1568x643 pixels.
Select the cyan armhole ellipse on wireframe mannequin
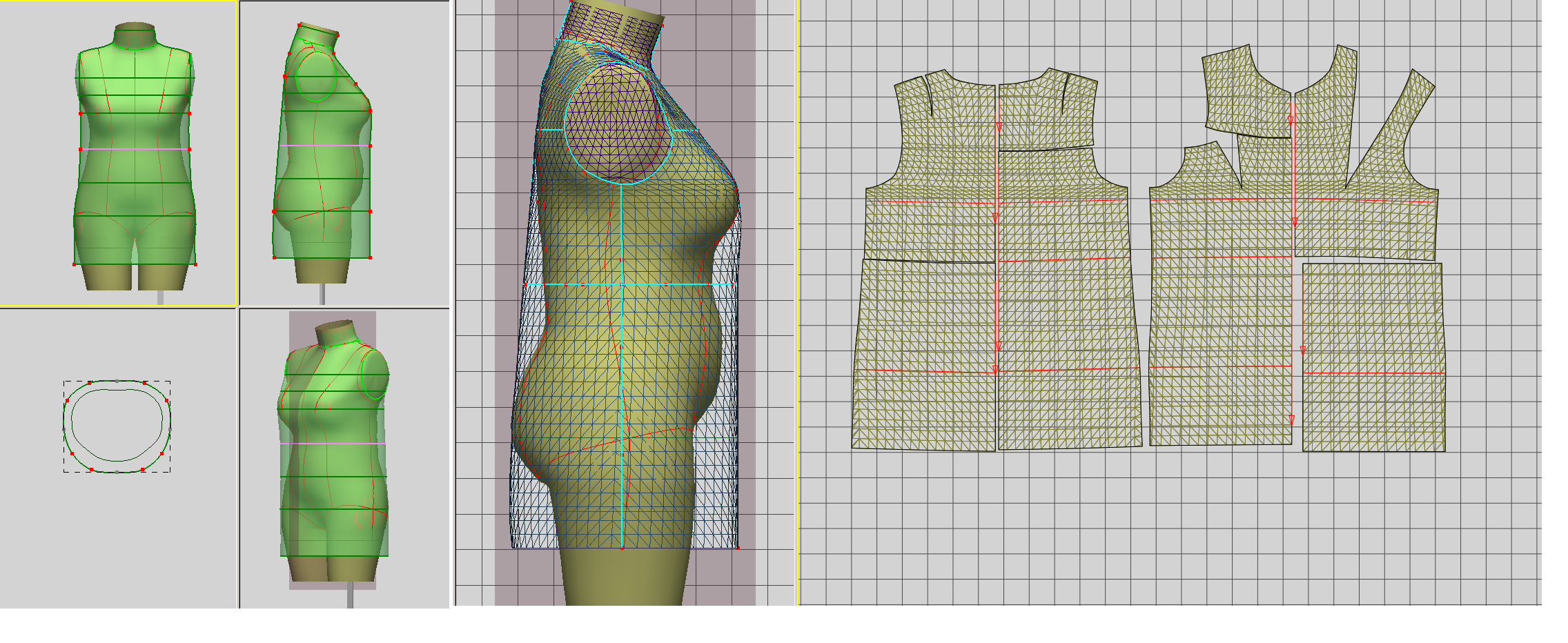pos(618,123)
